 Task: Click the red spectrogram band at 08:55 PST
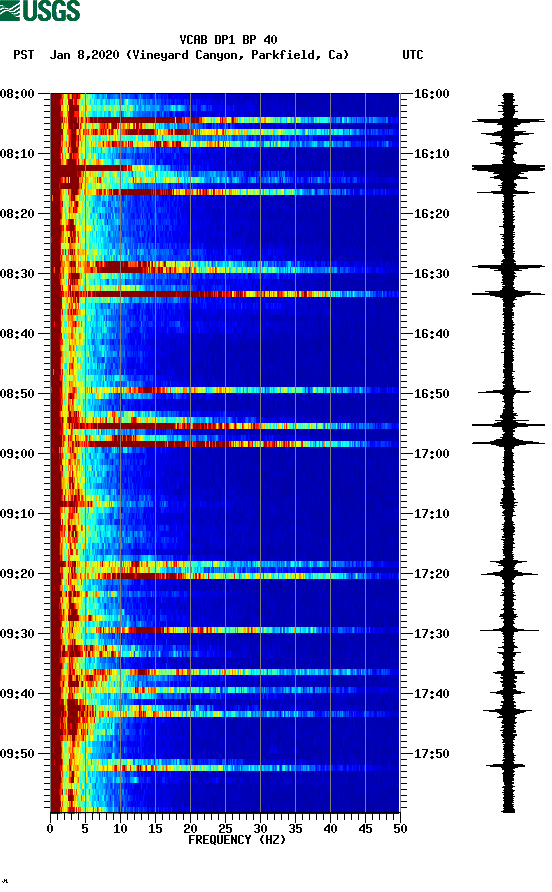click(x=225, y=426)
